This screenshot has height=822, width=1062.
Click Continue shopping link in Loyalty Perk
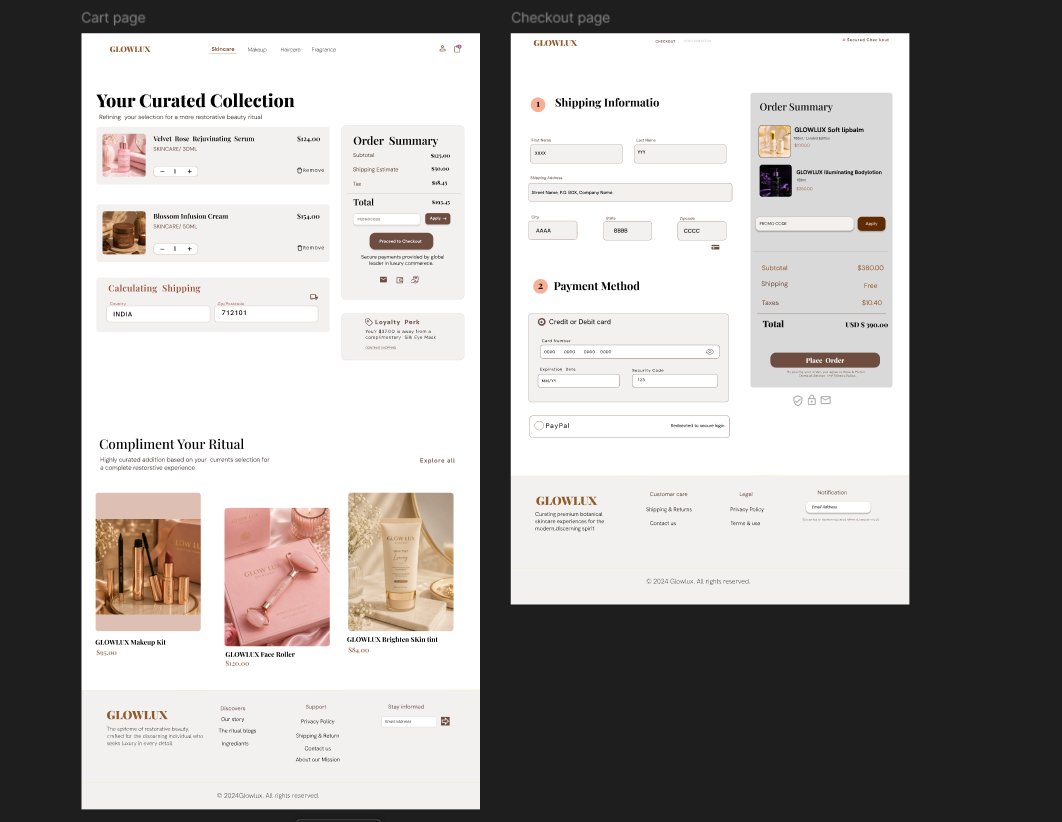click(x=381, y=347)
